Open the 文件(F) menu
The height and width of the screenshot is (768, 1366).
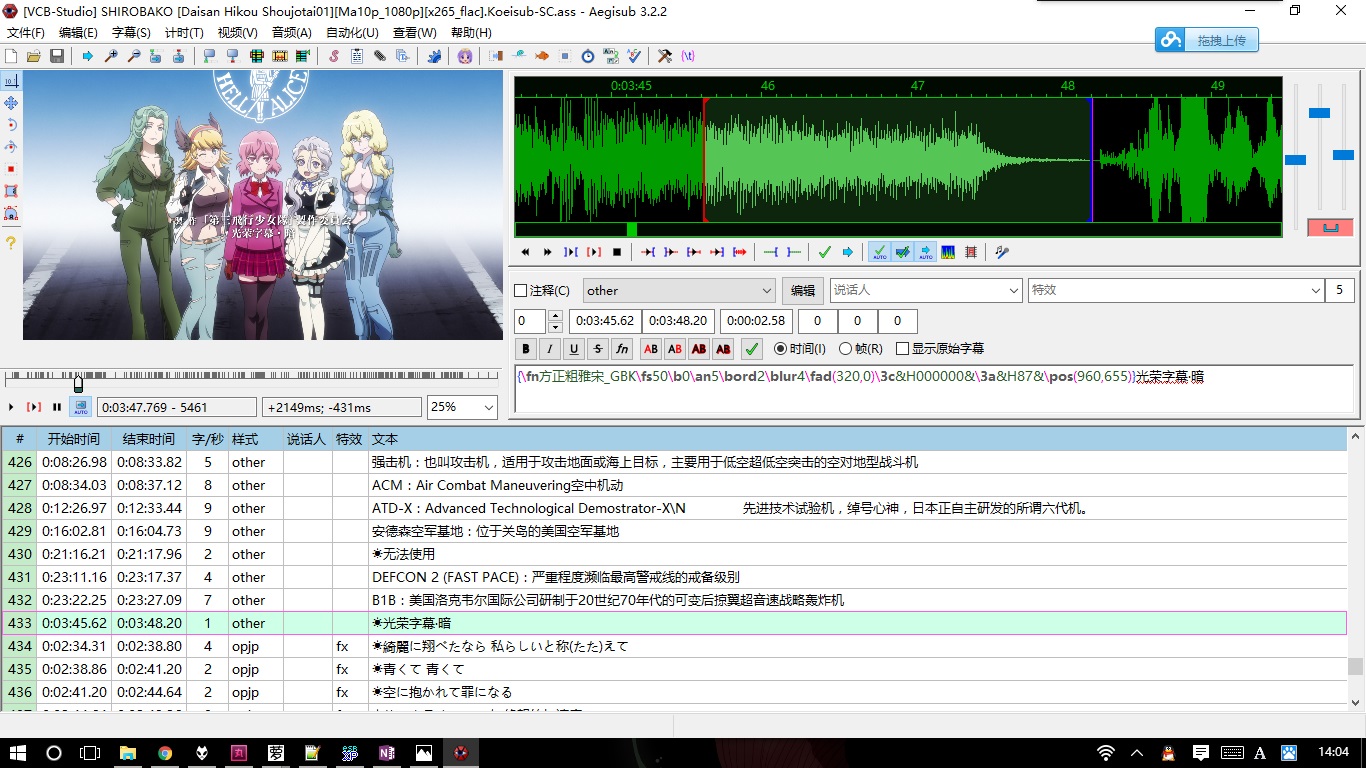click(x=25, y=33)
